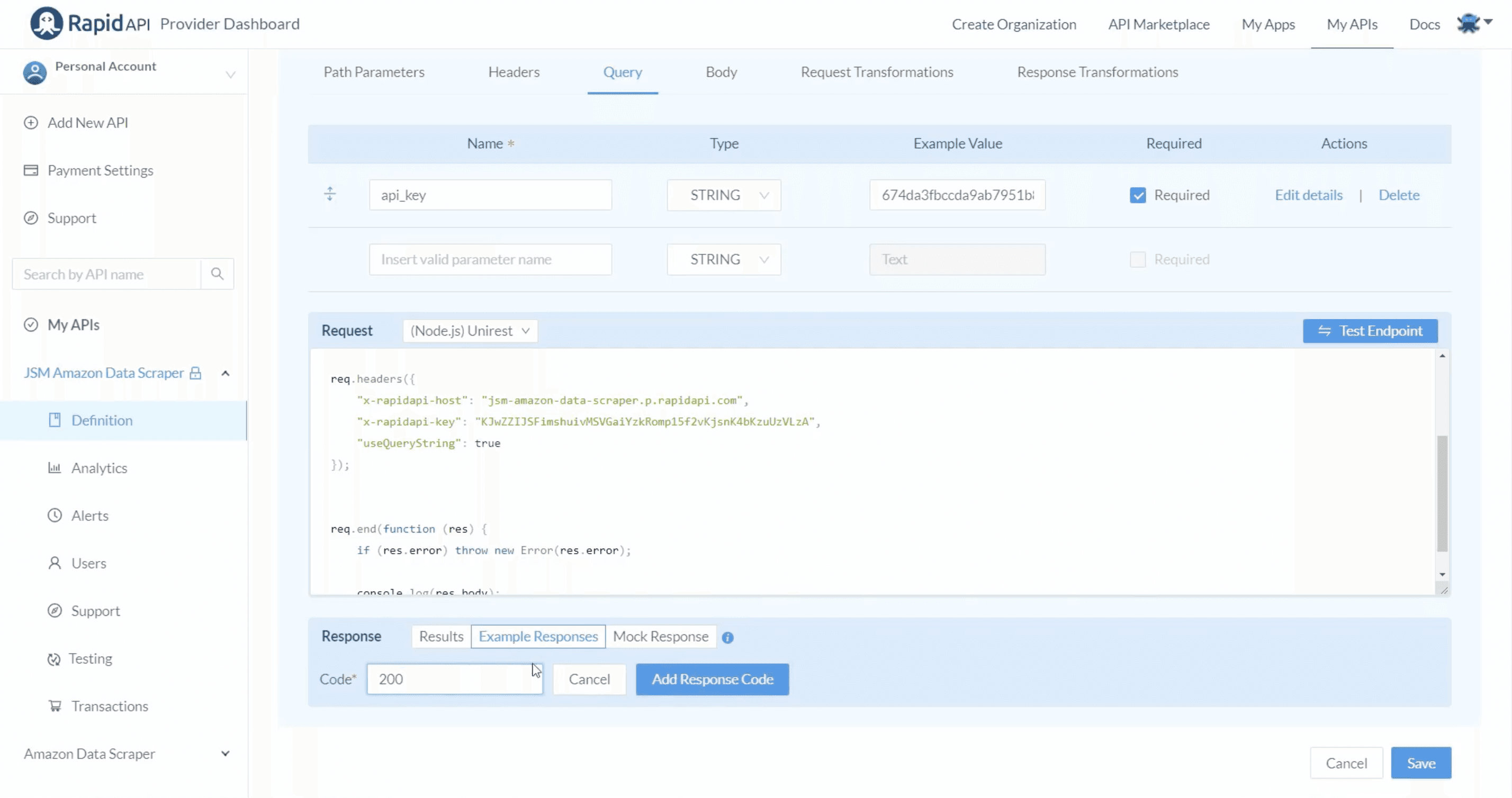
Task: Open My Apps in top navigation
Action: [1268, 24]
